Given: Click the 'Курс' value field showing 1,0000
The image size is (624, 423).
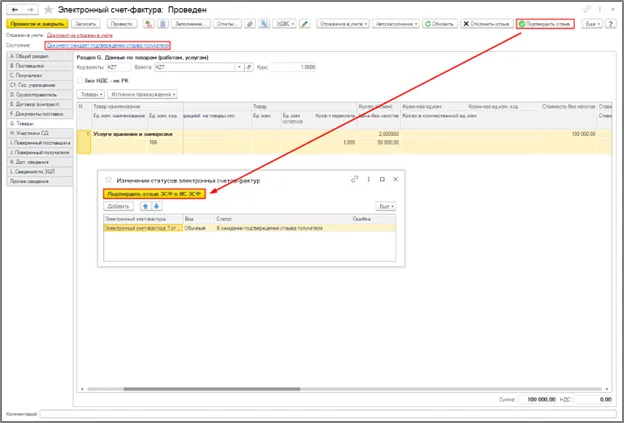Looking at the screenshot, I should pyautogui.click(x=294, y=67).
